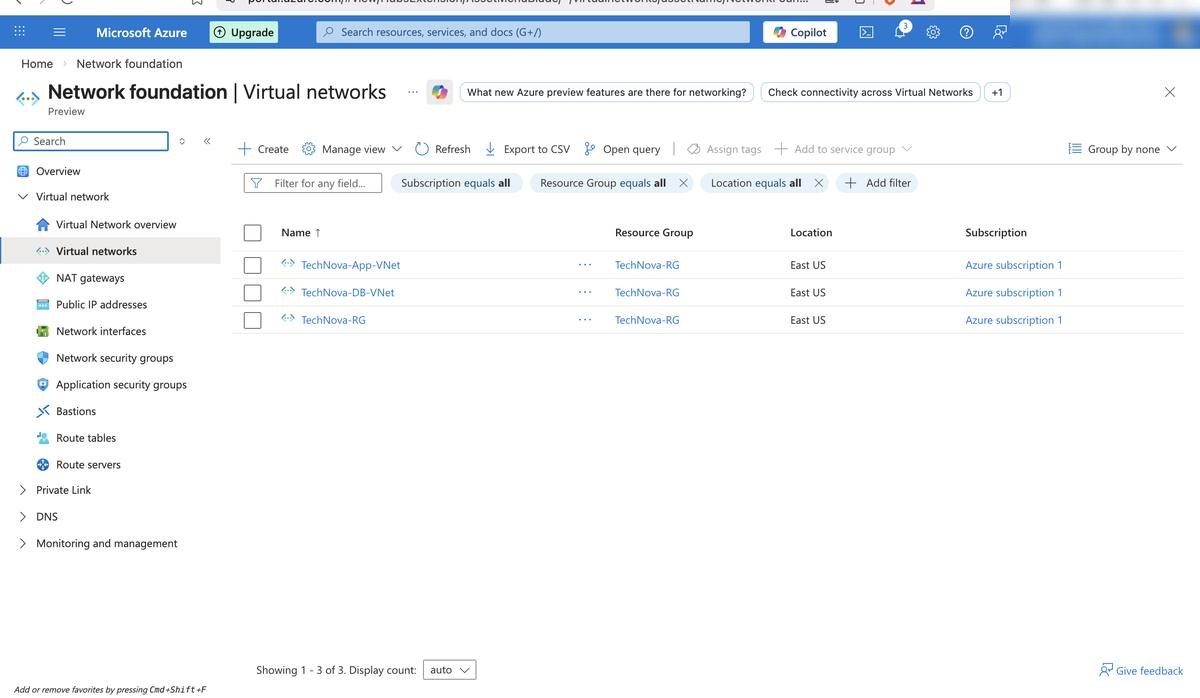Click the up-down arrows beside sidebar search

coord(182,141)
